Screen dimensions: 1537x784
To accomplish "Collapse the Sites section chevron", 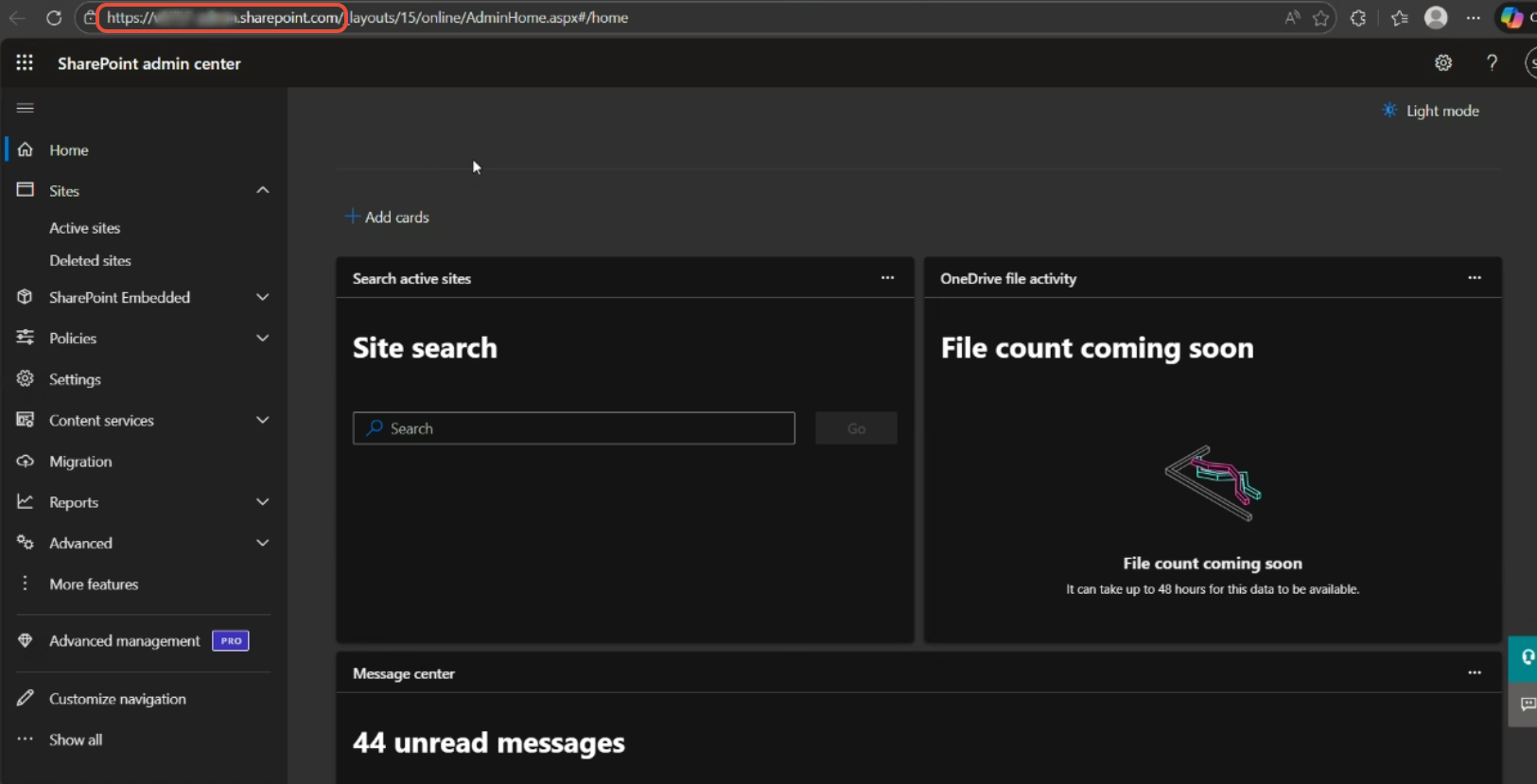I will click(x=263, y=190).
